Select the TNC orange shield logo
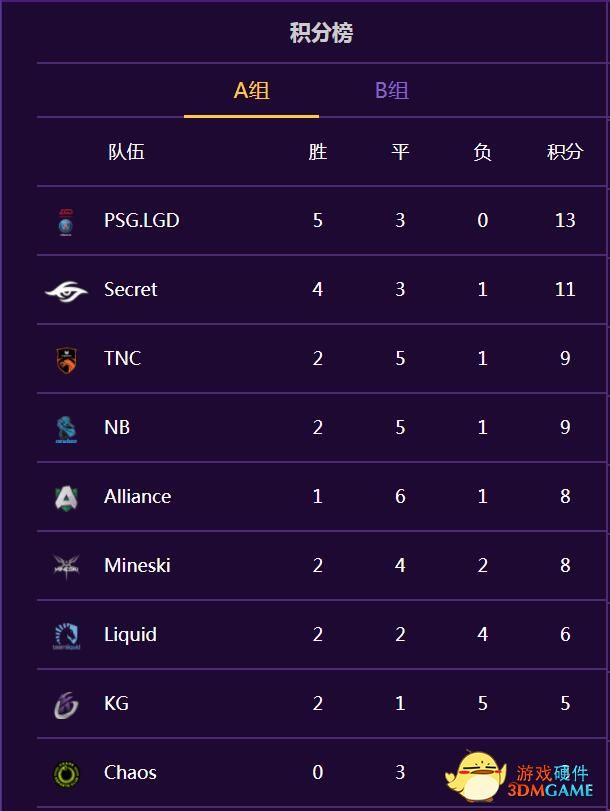610x811 pixels. click(66, 360)
